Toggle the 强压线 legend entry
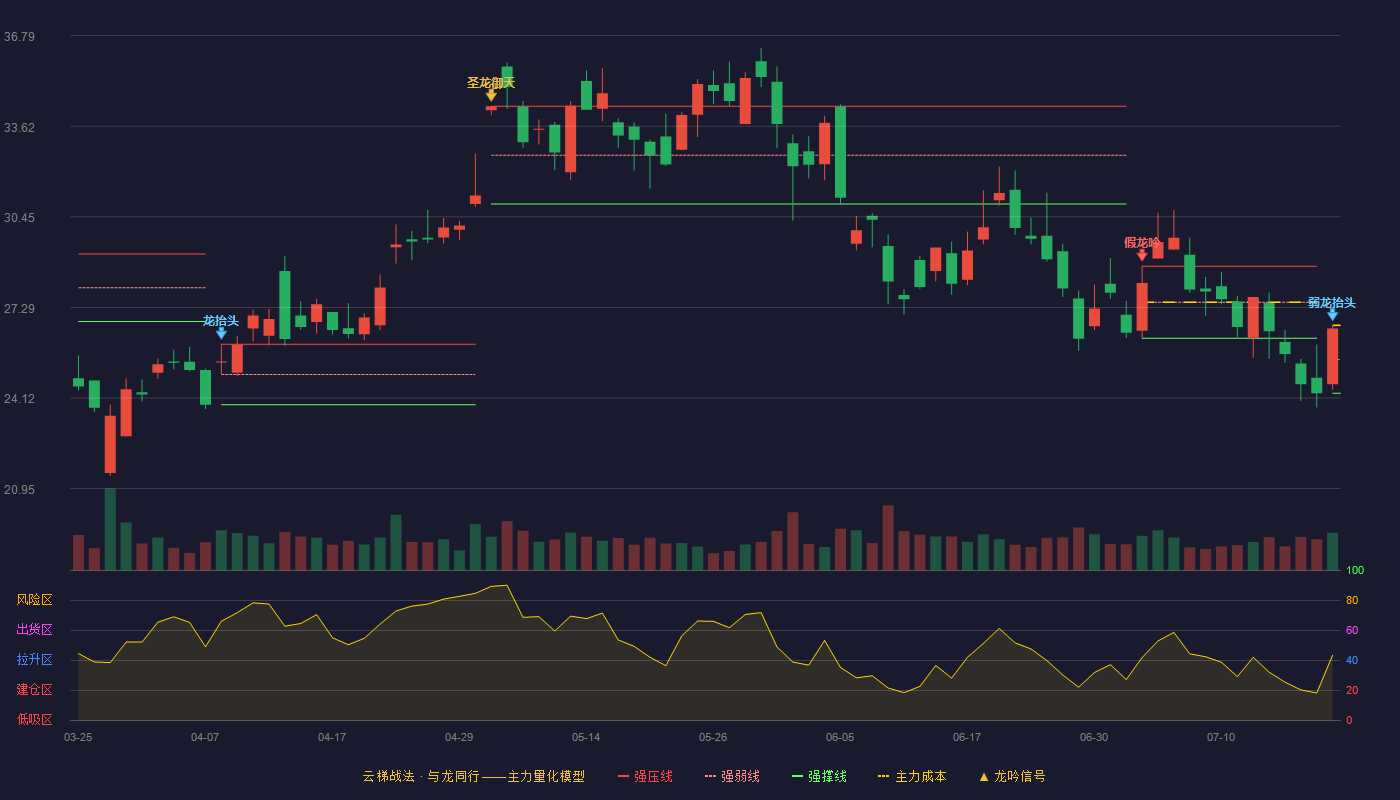 pyautogui.click(x=645, y=776)
